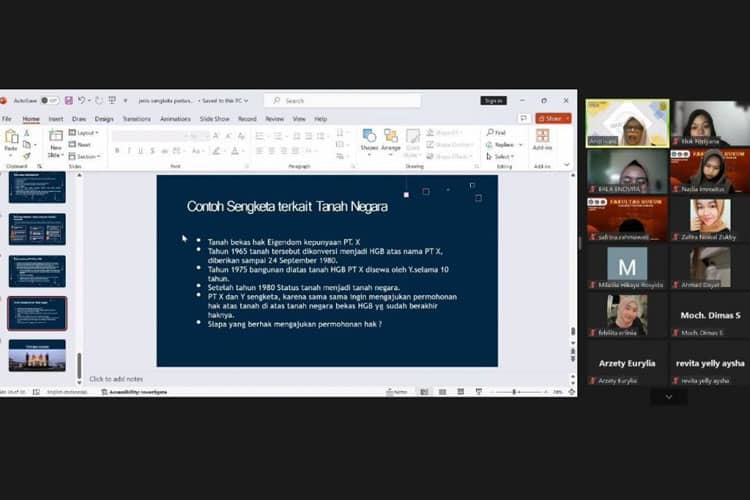Image resolution: width=750 pixels, height=500 pixels.
Task: Open the Arrange options
Action: coord(391,141)
